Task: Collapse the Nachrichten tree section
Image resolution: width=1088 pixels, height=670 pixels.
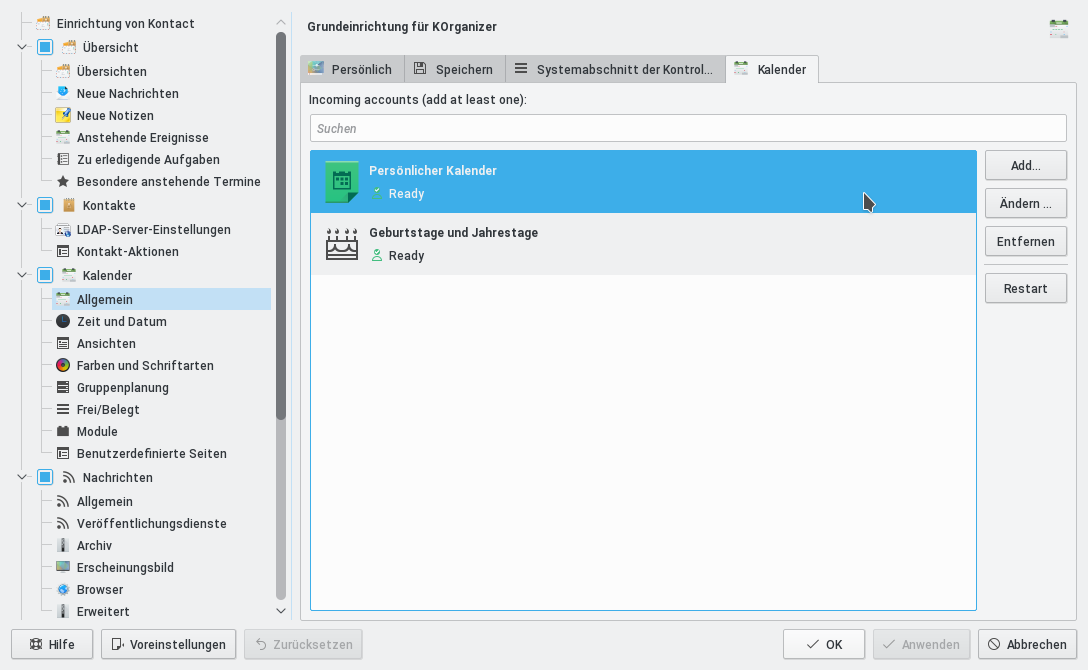Action: [22, 477]
